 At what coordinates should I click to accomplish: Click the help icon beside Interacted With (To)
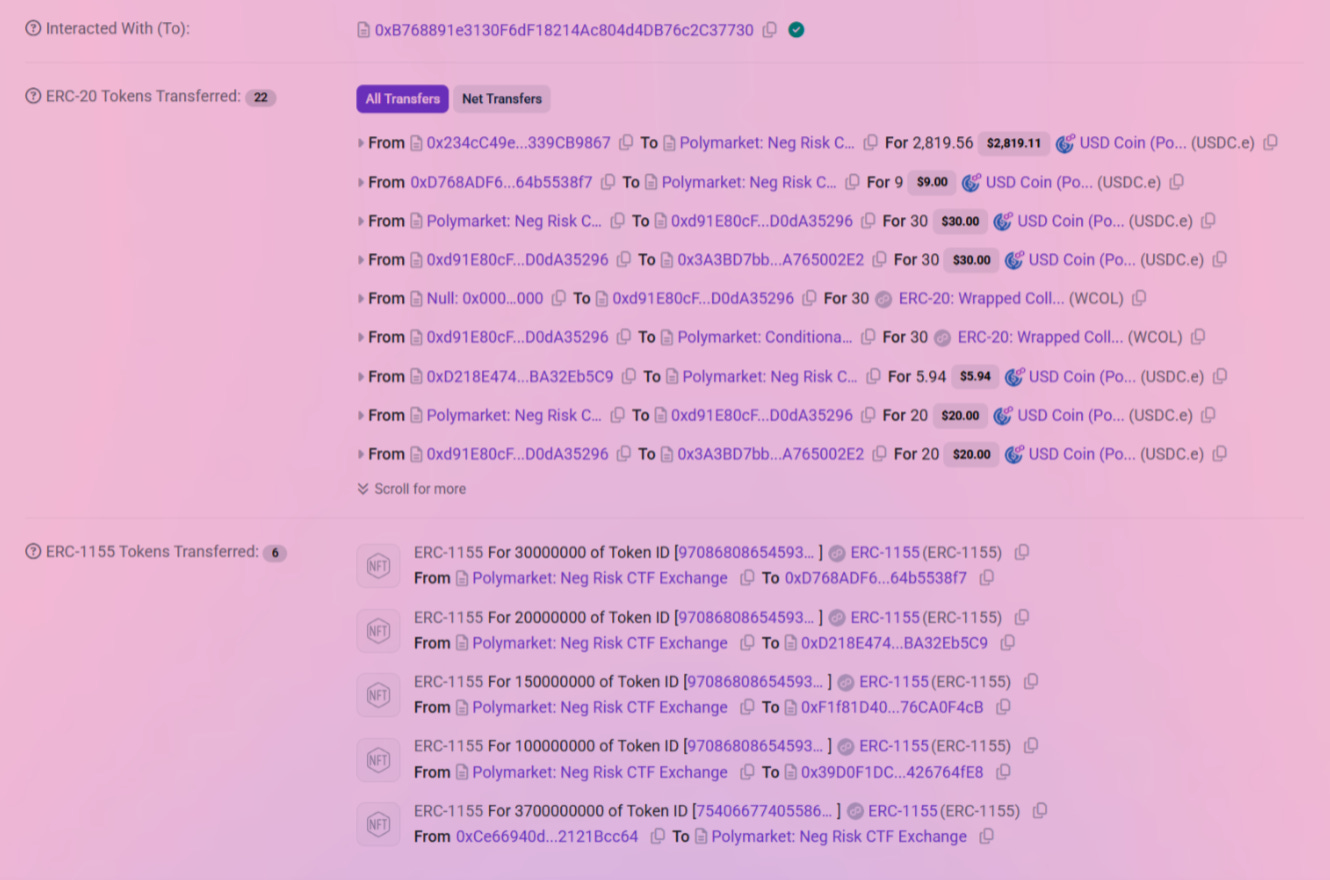pyautogui.click(x=33, y=29)
